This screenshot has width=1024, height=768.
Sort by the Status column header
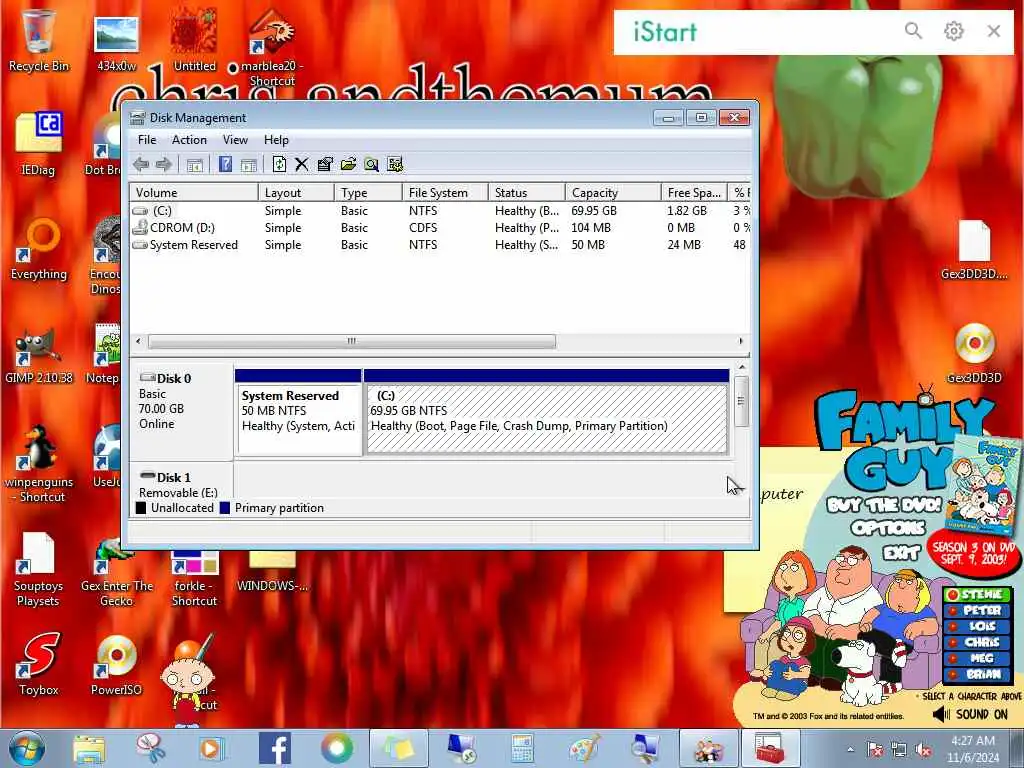click(x=526, y=193)
